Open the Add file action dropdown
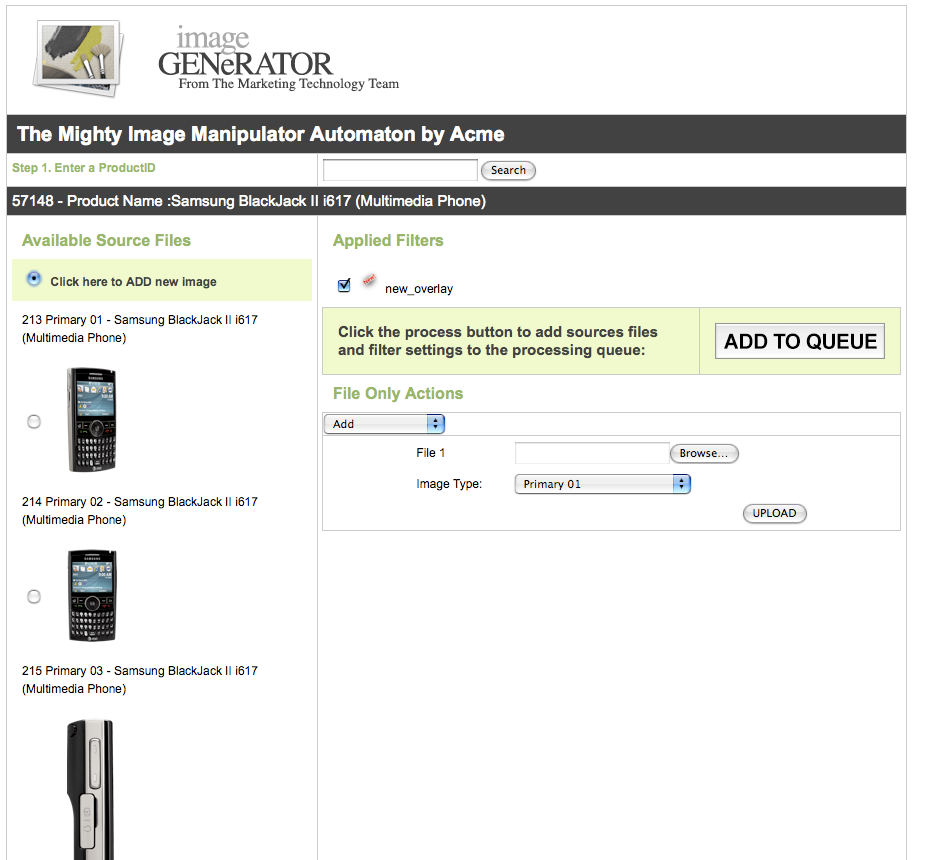 click(384, 424)
